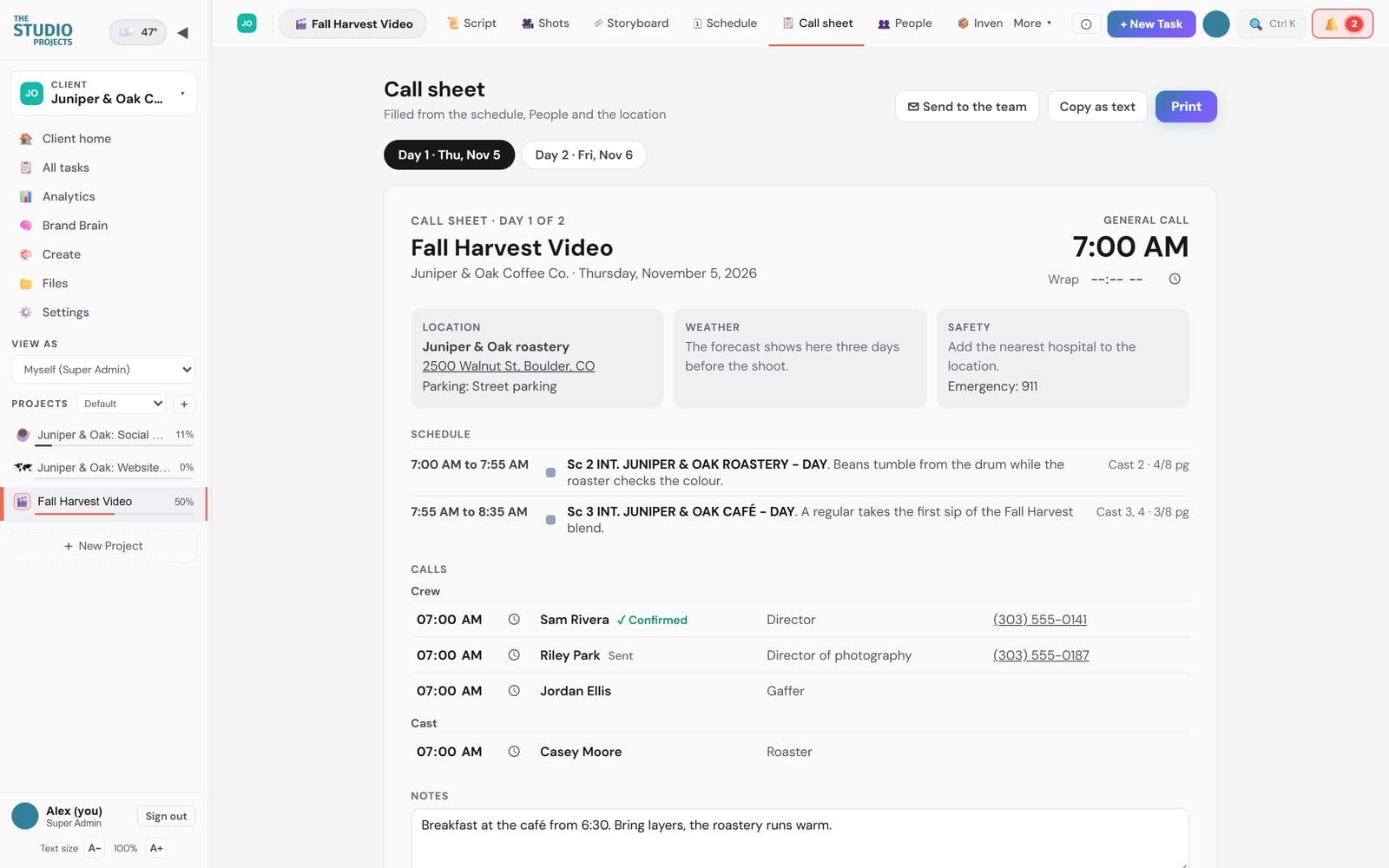Toggle status marker for Scene 2 row

[x=550, y=473]
